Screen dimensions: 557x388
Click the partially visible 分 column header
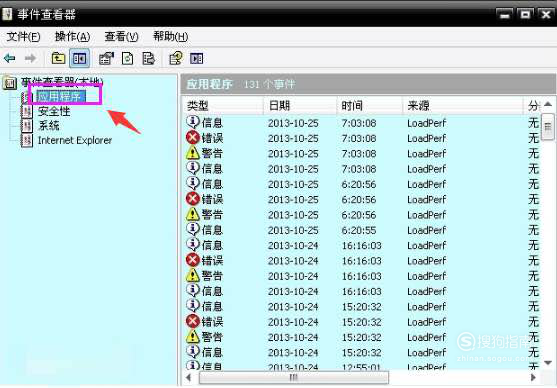click(532, 106)
